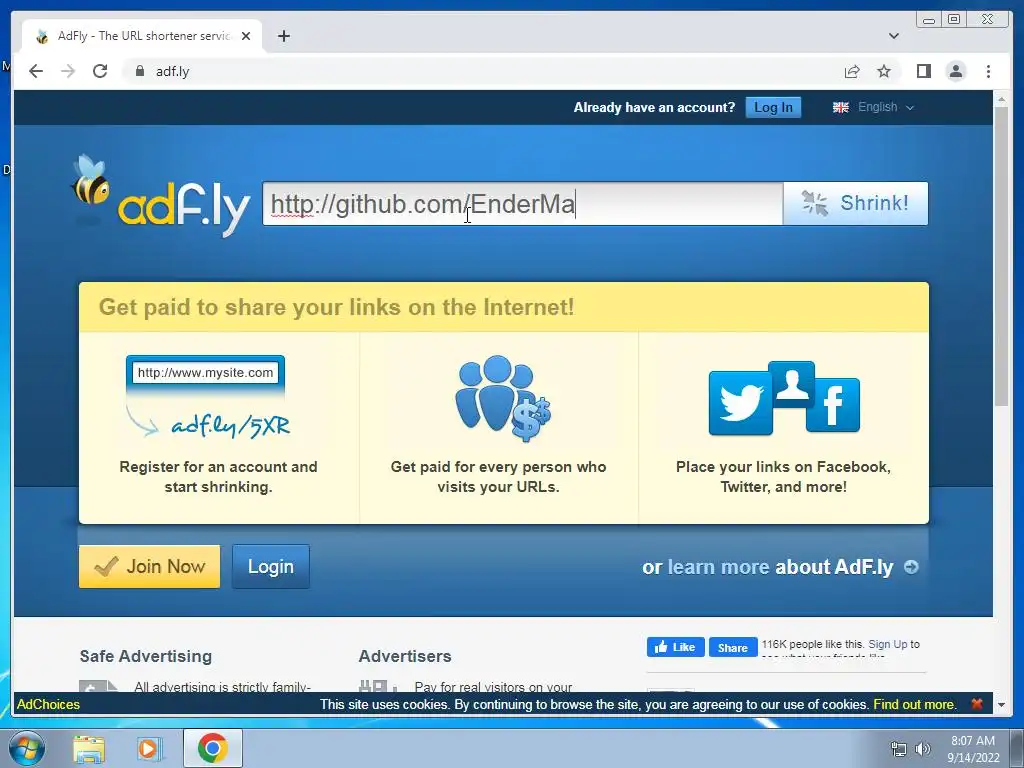Image resolution: width=1024 pixels, height=768 pixels.
Task: Click the Register for an account text
Action: pos(218,477)
